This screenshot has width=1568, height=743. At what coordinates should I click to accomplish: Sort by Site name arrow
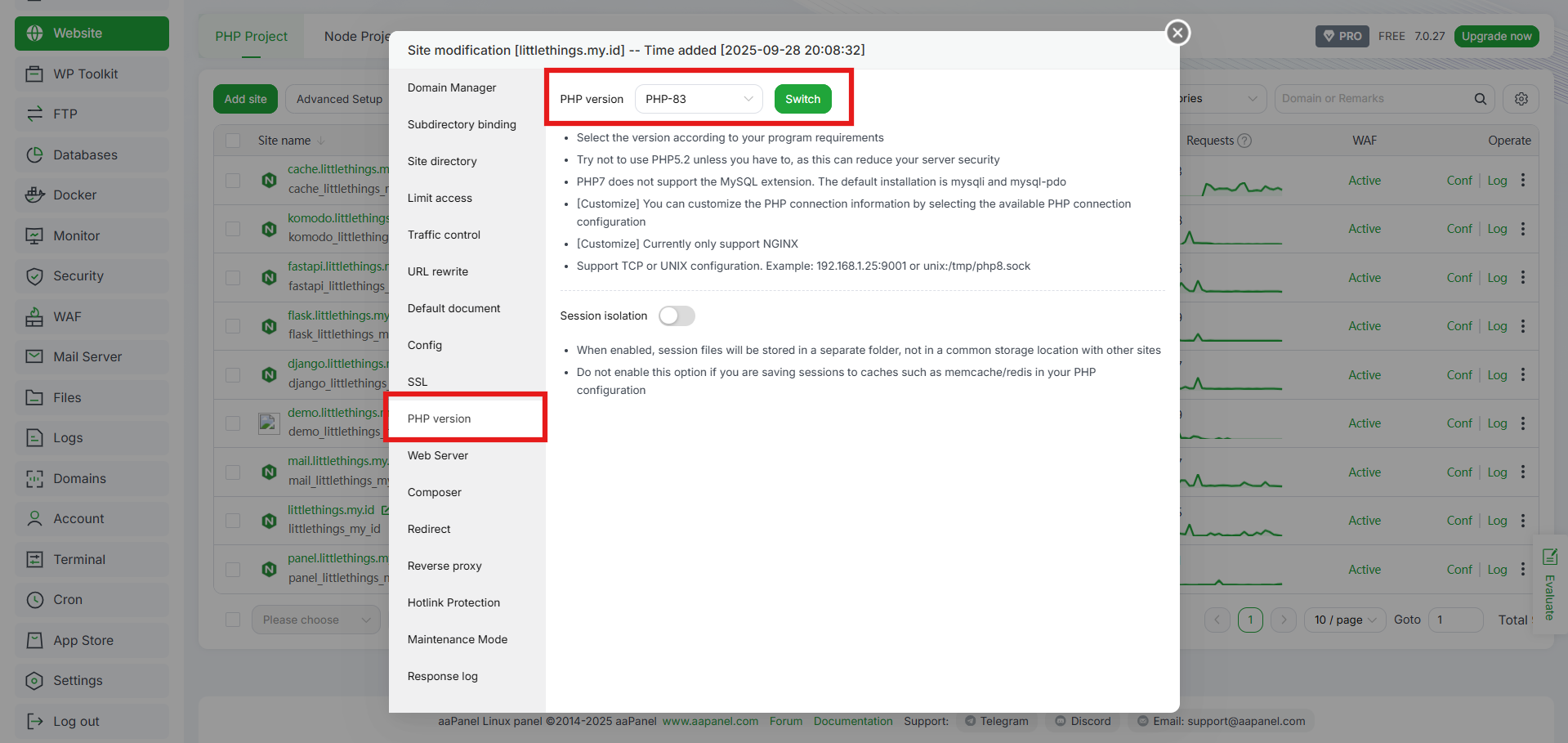321,141
